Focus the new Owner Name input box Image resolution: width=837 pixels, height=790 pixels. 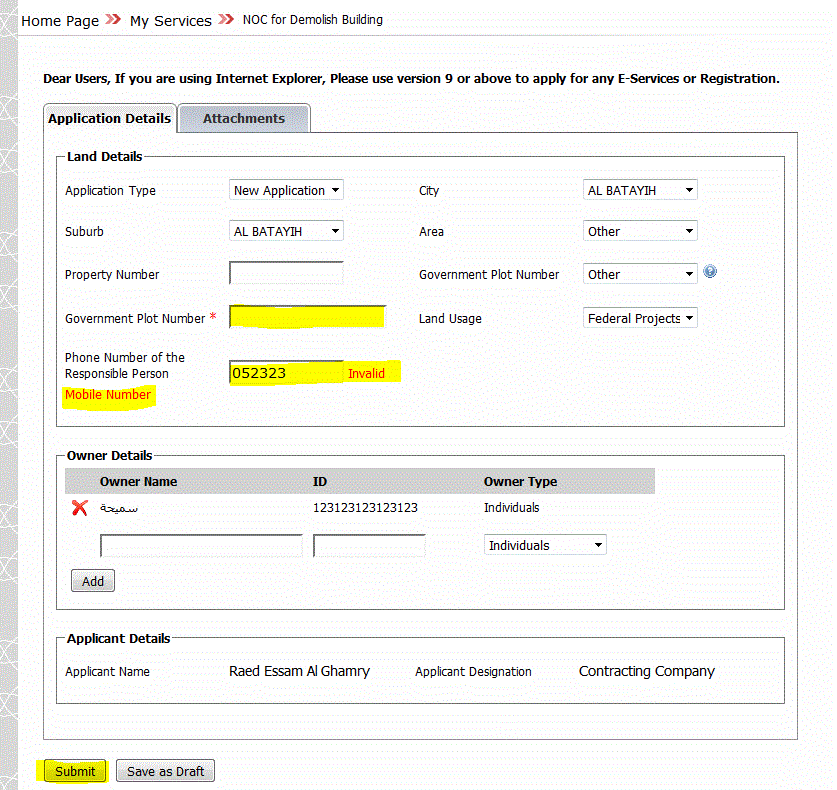point(201,546)
